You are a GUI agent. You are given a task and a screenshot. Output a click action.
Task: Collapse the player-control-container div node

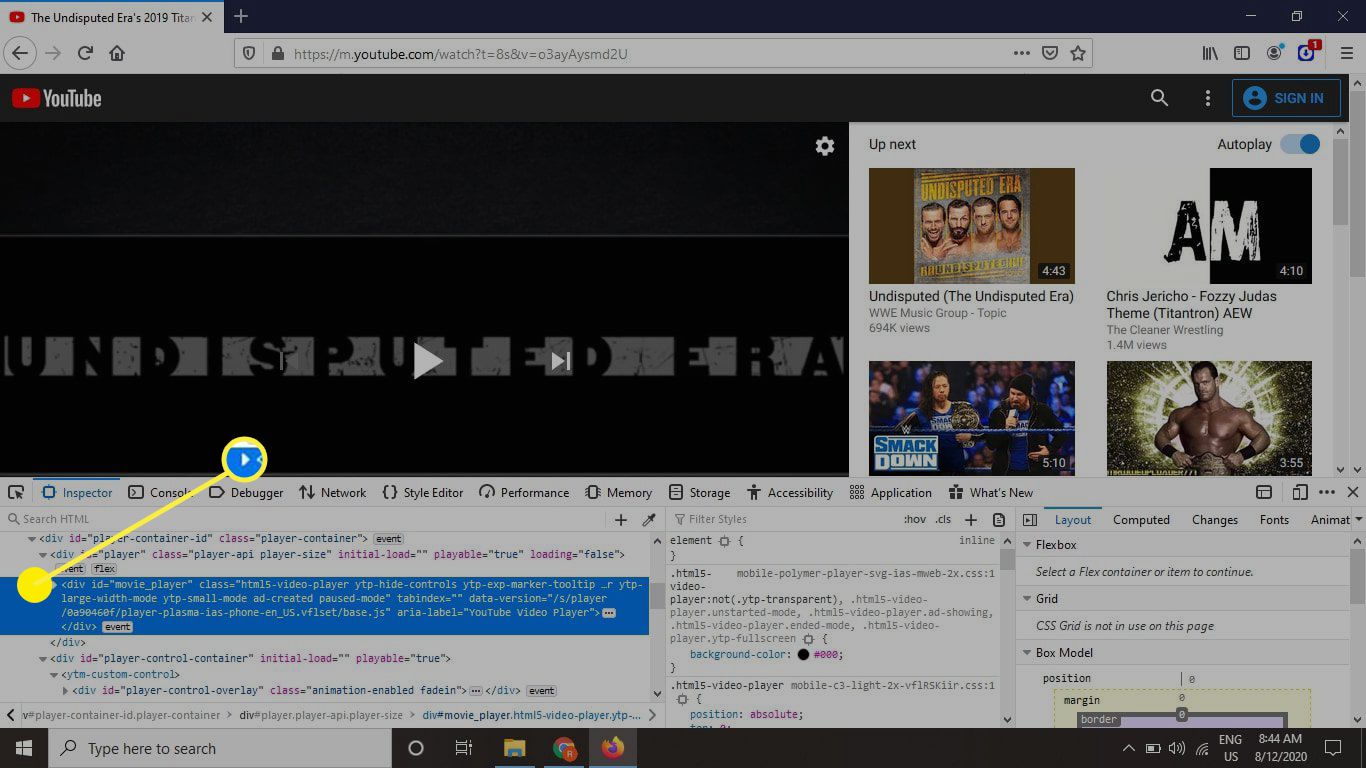click(x=43, y=659)
